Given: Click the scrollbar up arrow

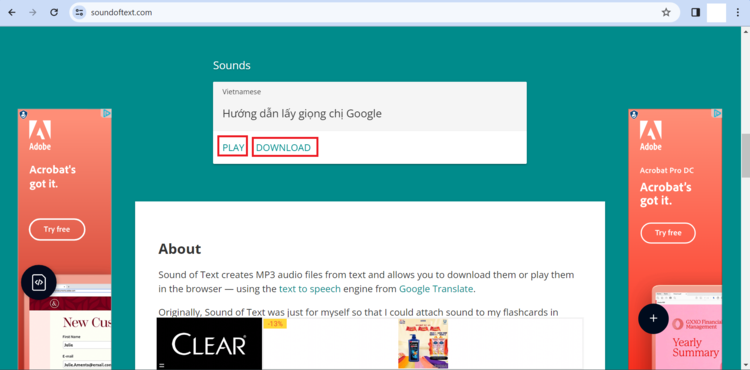Looking at the screenshot, I should tap(746, 31).
